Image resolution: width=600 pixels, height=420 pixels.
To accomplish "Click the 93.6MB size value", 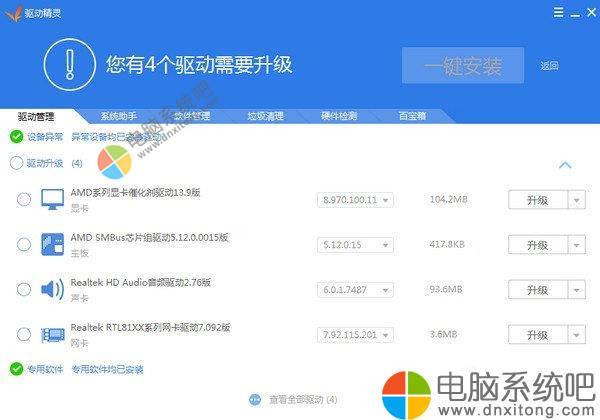I will [446, 289].
